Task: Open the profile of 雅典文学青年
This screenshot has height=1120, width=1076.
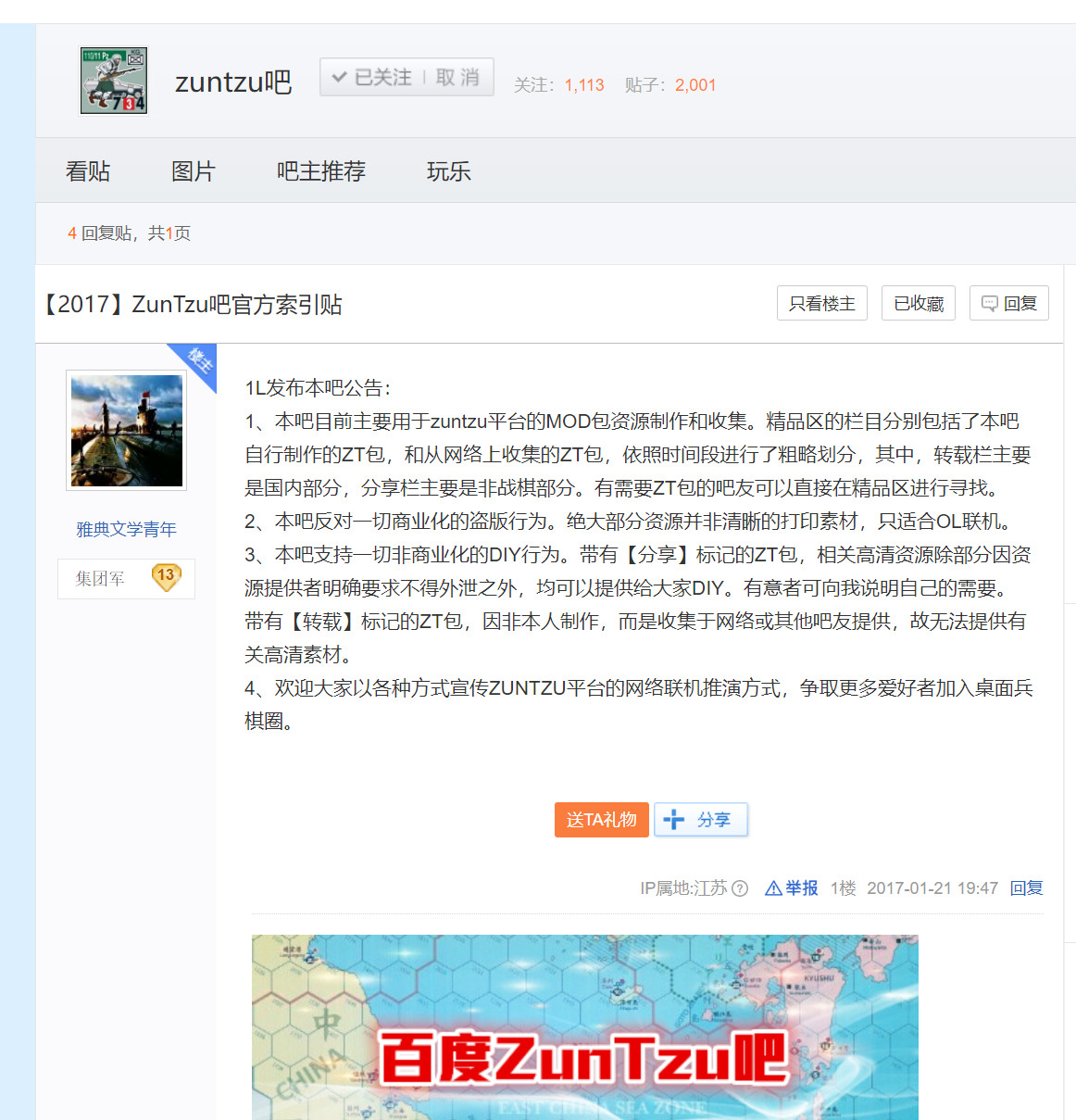Action: coord(125,528)
